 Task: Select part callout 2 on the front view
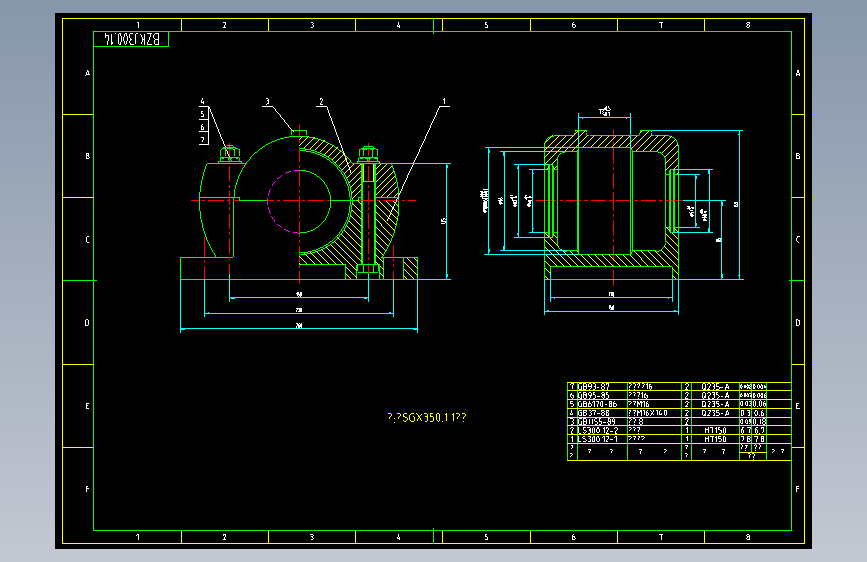[321, 102]
